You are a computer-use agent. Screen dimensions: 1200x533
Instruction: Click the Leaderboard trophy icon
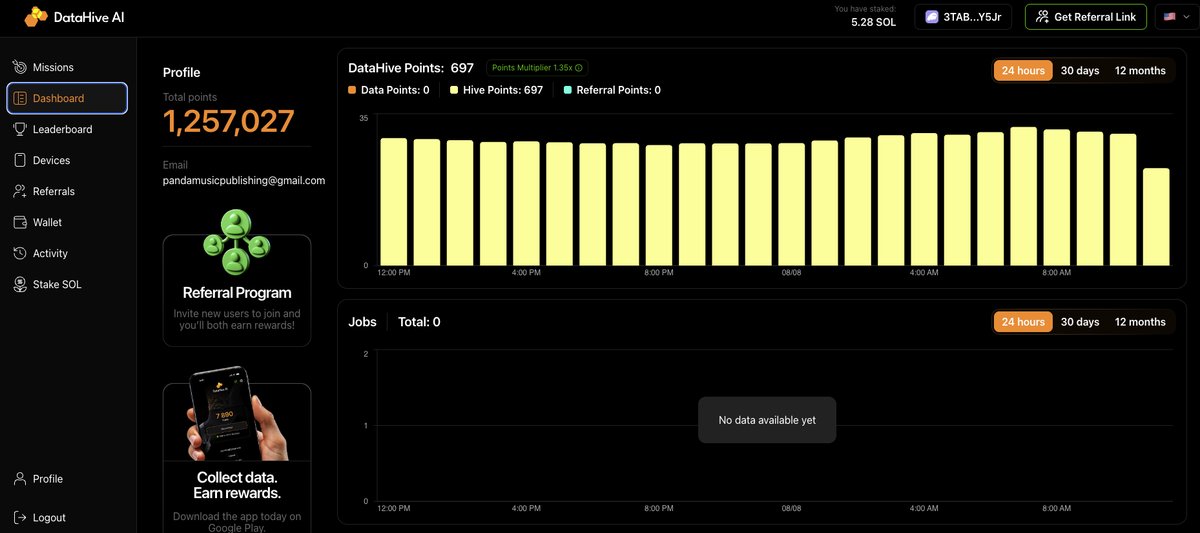pos(20,129)
